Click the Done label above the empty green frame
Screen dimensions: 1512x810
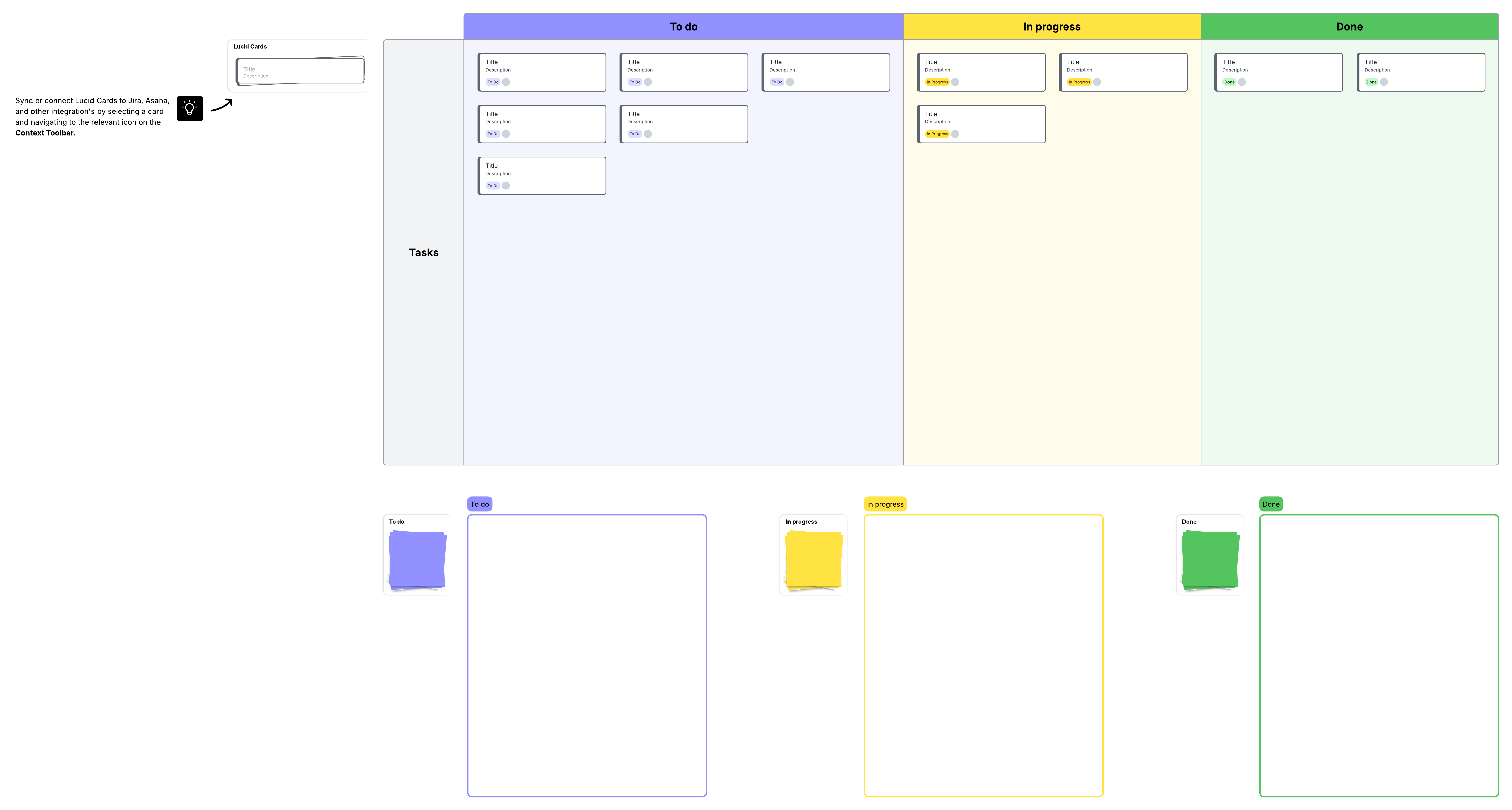point(1271,503)
